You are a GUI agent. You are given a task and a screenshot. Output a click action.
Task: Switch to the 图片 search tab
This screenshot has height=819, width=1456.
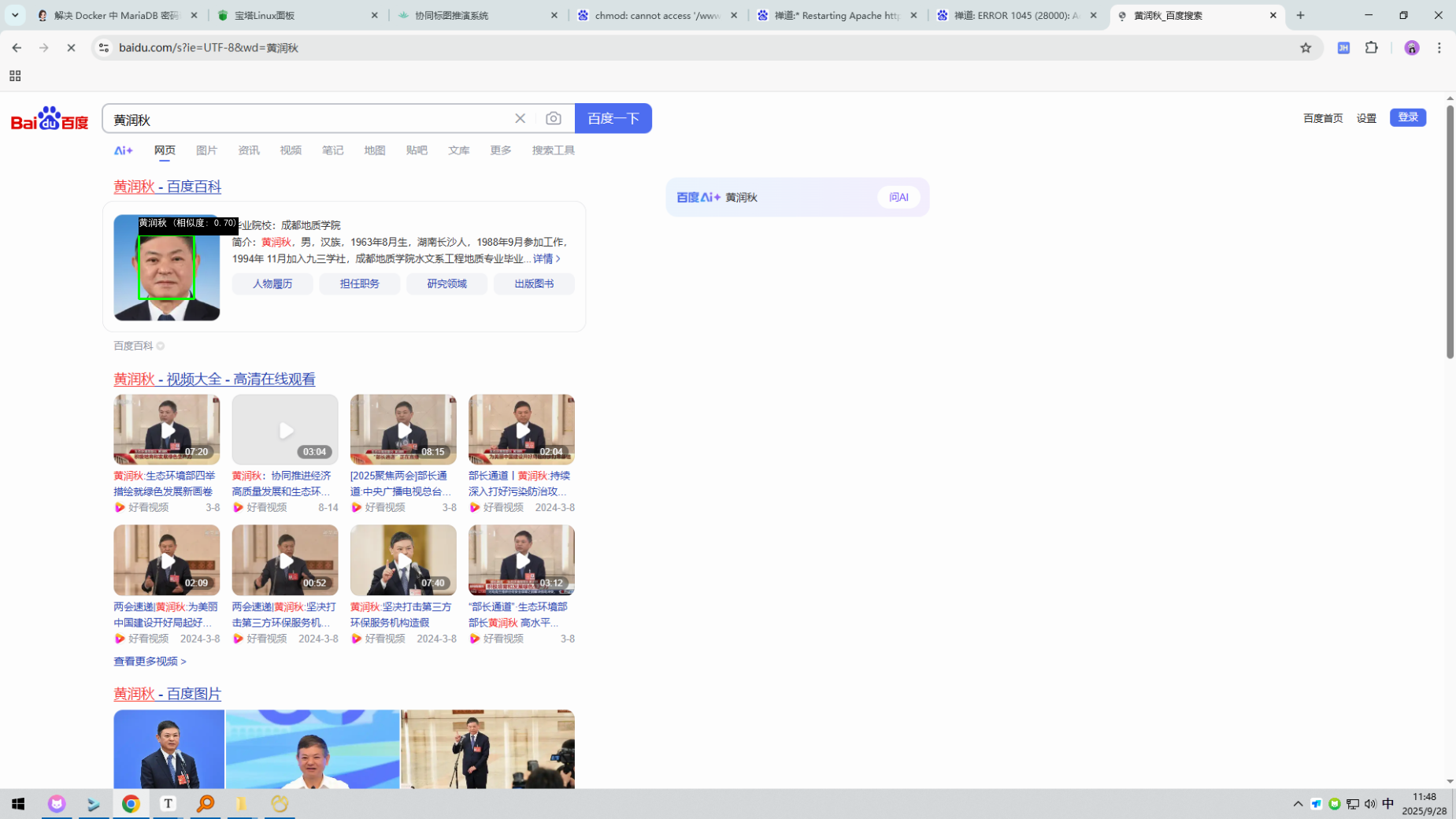206,150
